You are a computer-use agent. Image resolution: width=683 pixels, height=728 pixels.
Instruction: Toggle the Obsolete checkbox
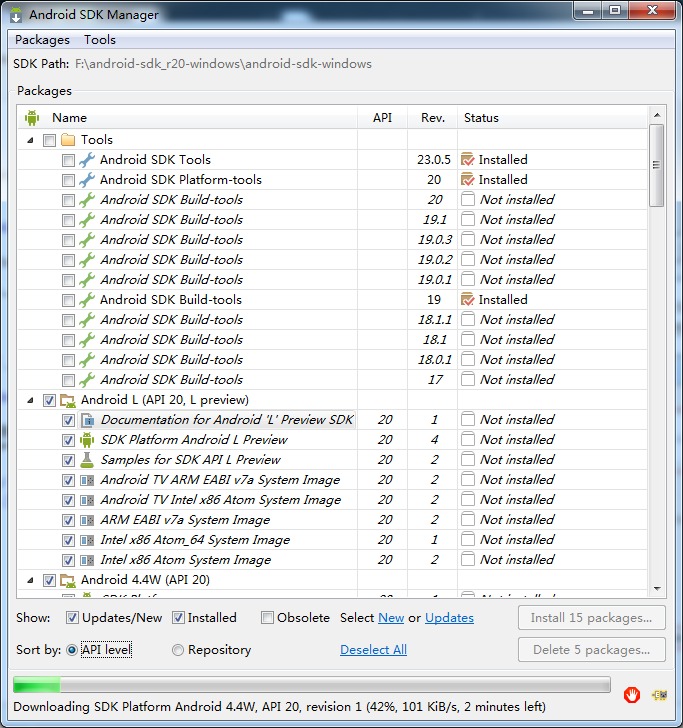pyautogui.click(x=267, y=618)
